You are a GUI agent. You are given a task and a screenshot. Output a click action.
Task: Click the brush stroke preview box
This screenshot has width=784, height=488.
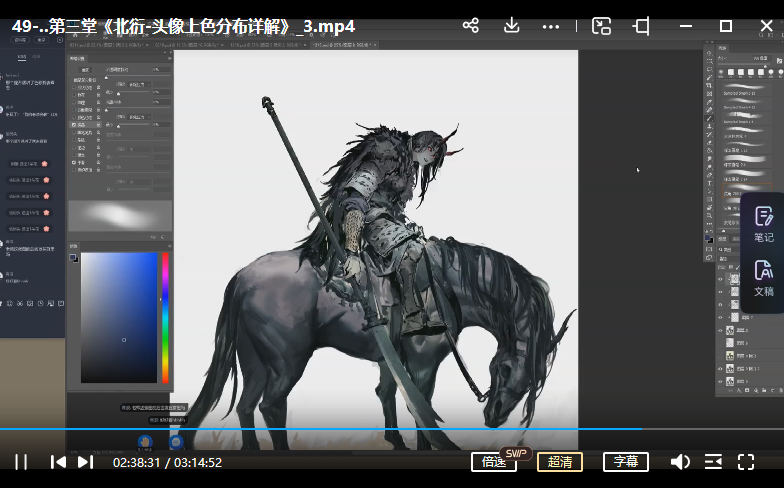(120, 215)
